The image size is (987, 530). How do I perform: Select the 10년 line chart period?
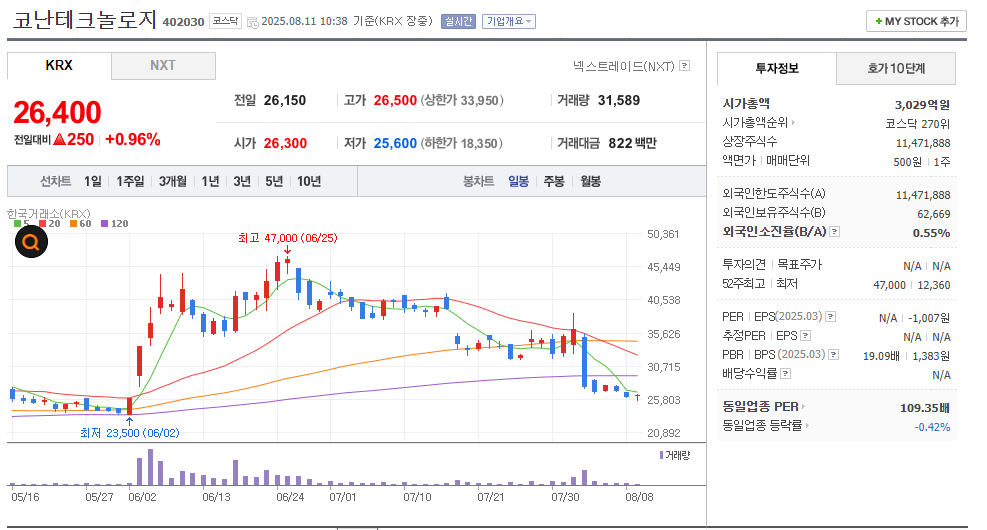(x=309, y=181)
